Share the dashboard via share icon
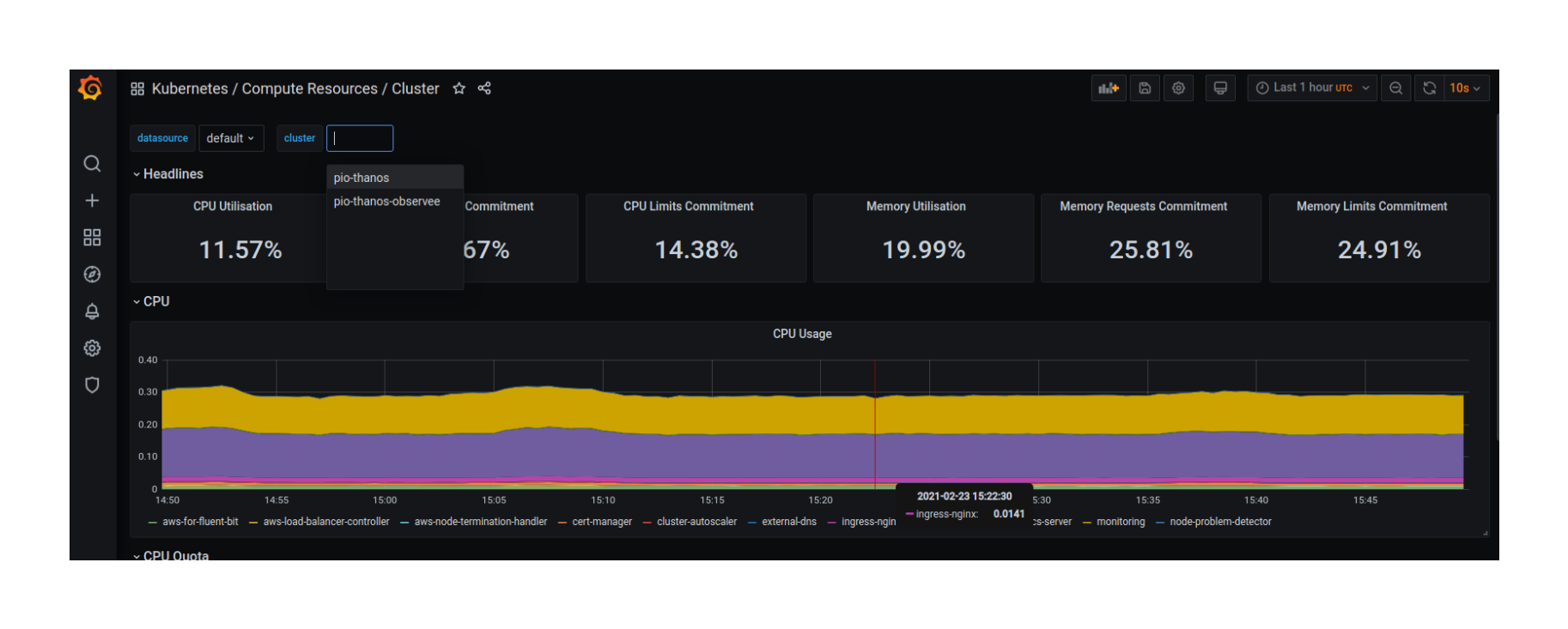The image size is (1568, 629). tap(484, 88)
